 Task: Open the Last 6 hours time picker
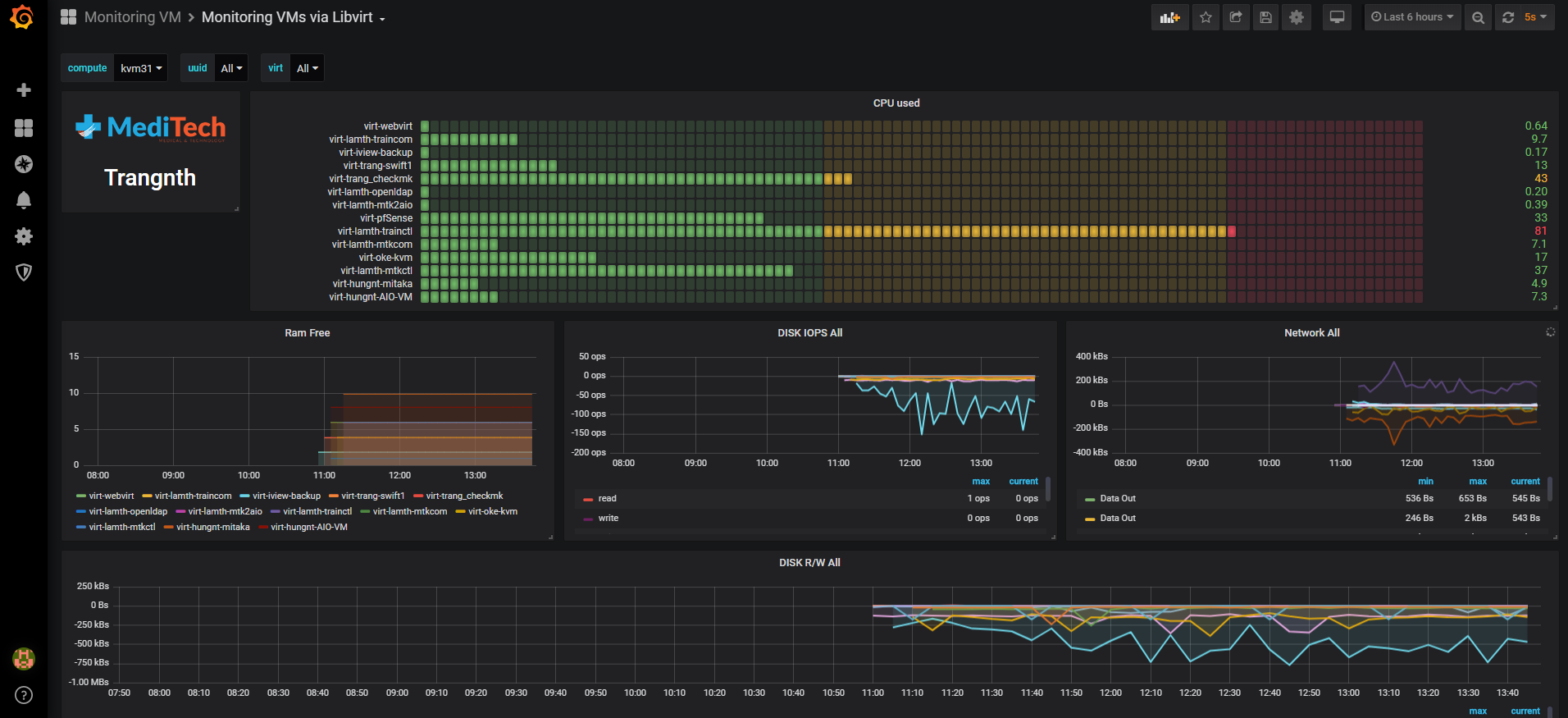[1412, 17]
